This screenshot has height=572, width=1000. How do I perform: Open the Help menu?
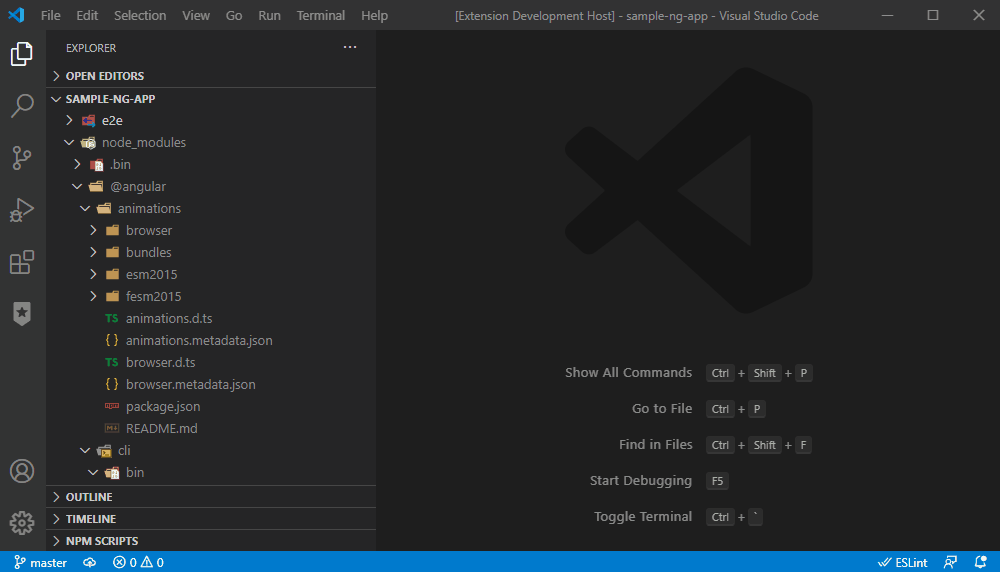coord(374,15)
